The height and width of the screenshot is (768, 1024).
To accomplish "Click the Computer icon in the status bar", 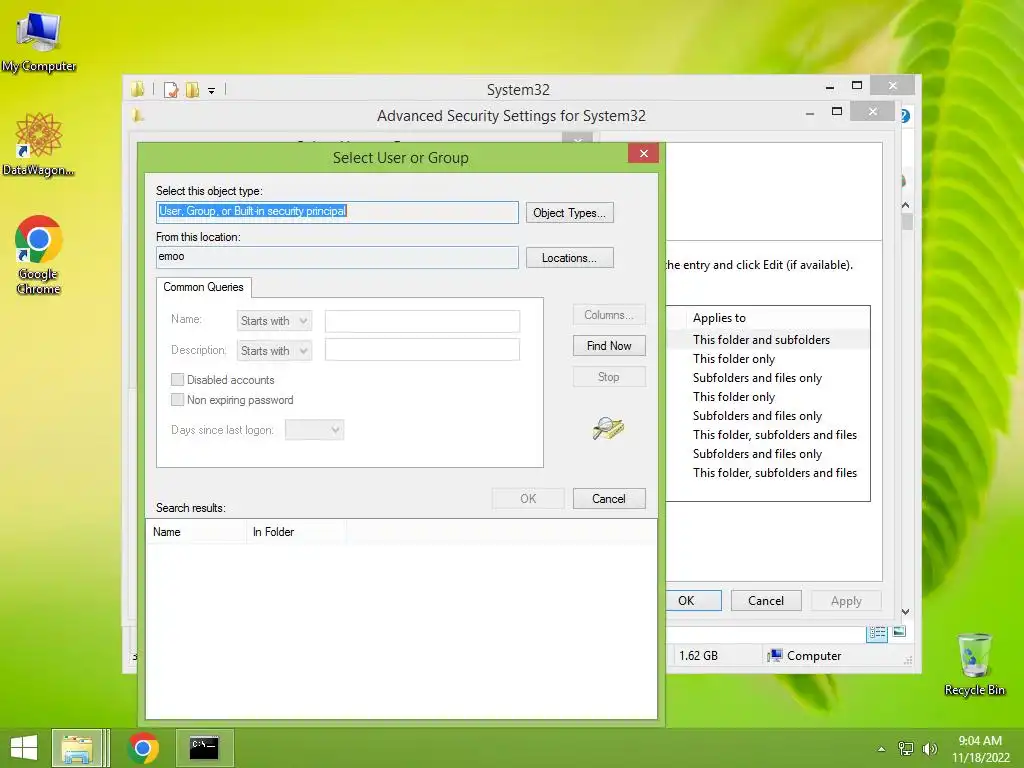I will click(775, 656).
